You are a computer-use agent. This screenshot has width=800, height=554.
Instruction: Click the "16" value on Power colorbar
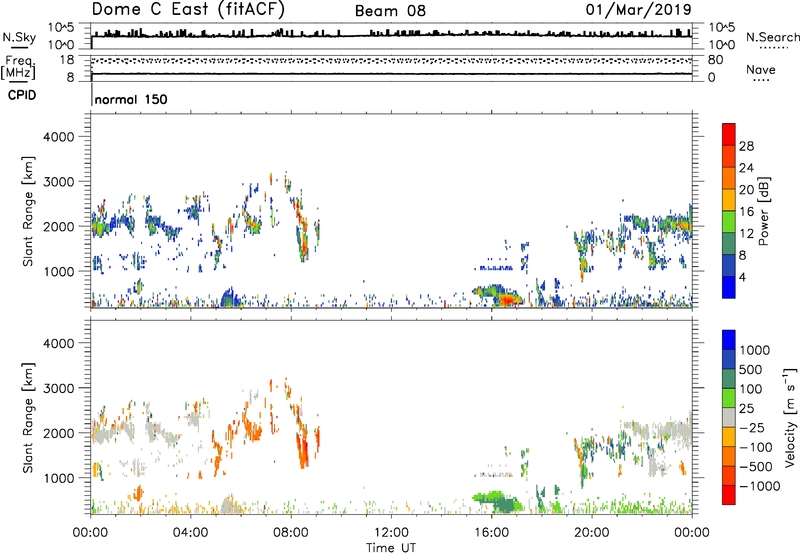click(x=746, y=212)
